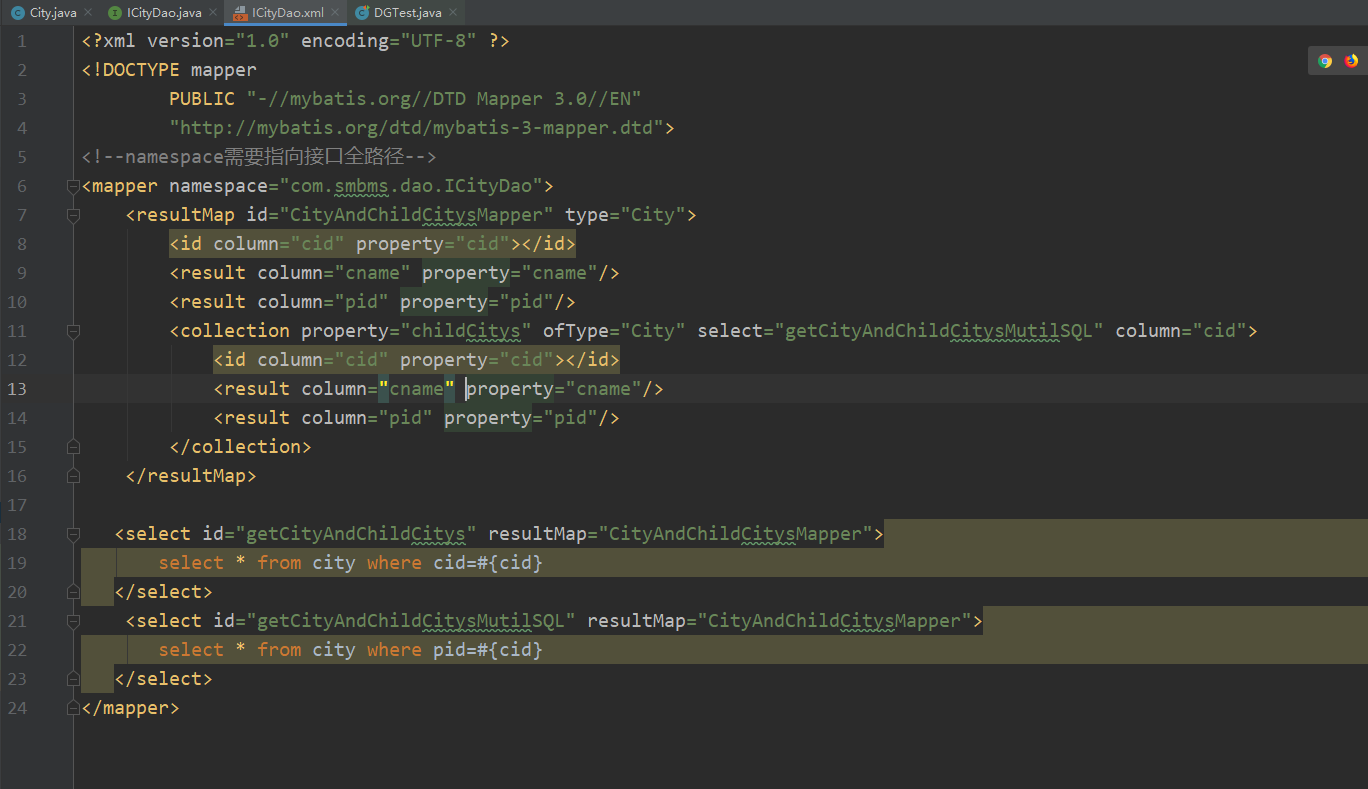Fold marker at closing select line 23

pyautogui.click(x=72, y=679)
